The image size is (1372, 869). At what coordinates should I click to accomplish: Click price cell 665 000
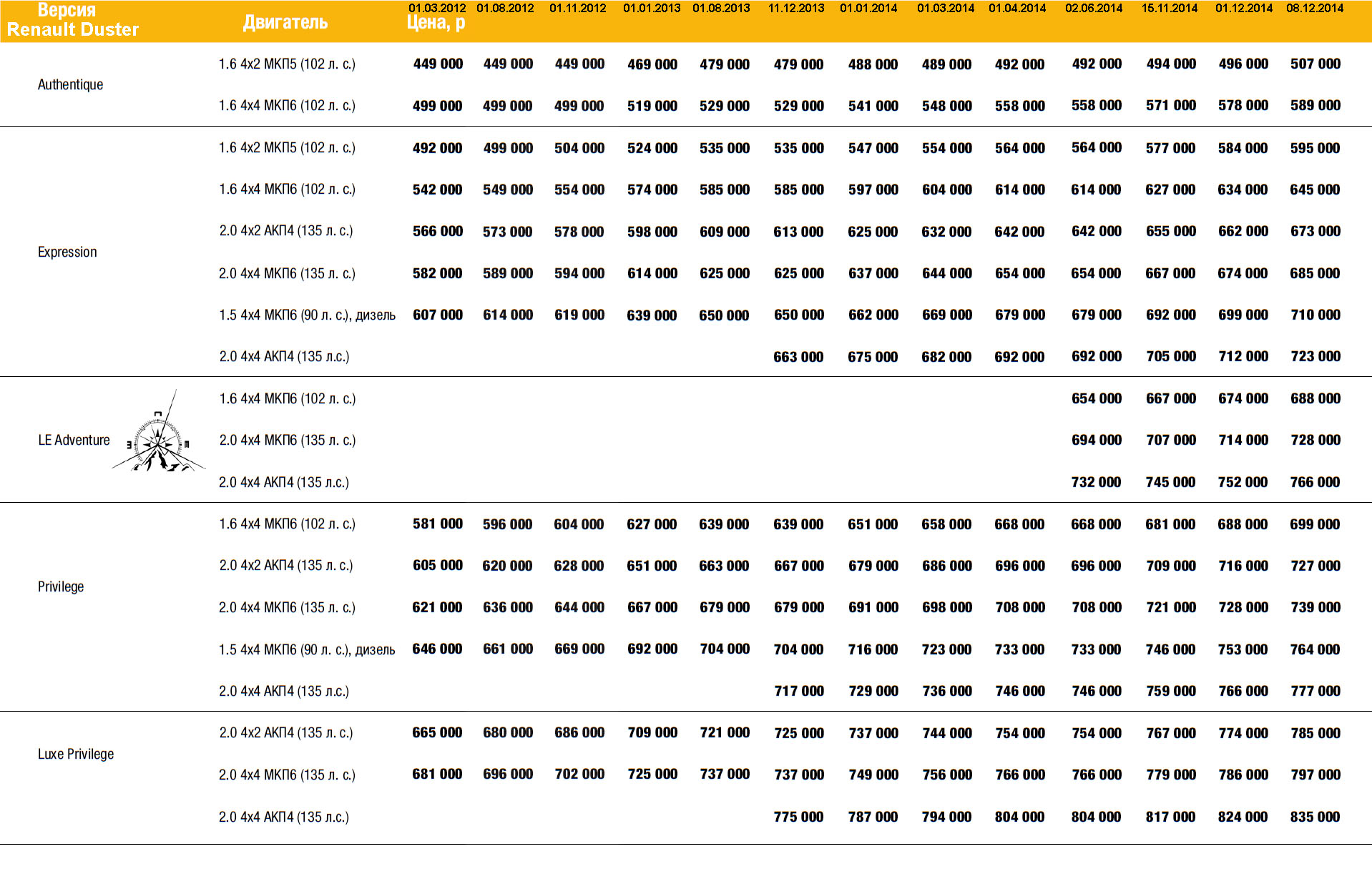pyautogui.click(x=437, y=732)
